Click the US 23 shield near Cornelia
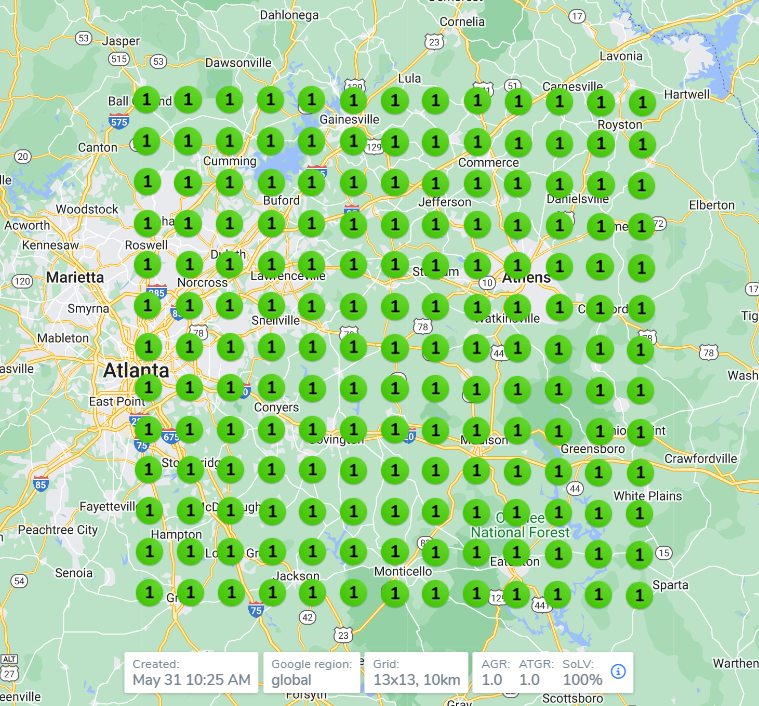 click(x=434, y=42)
